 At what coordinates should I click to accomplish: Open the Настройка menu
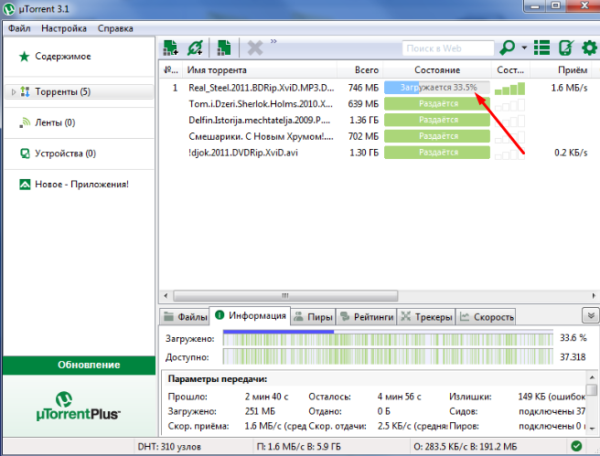coord(64,28)
